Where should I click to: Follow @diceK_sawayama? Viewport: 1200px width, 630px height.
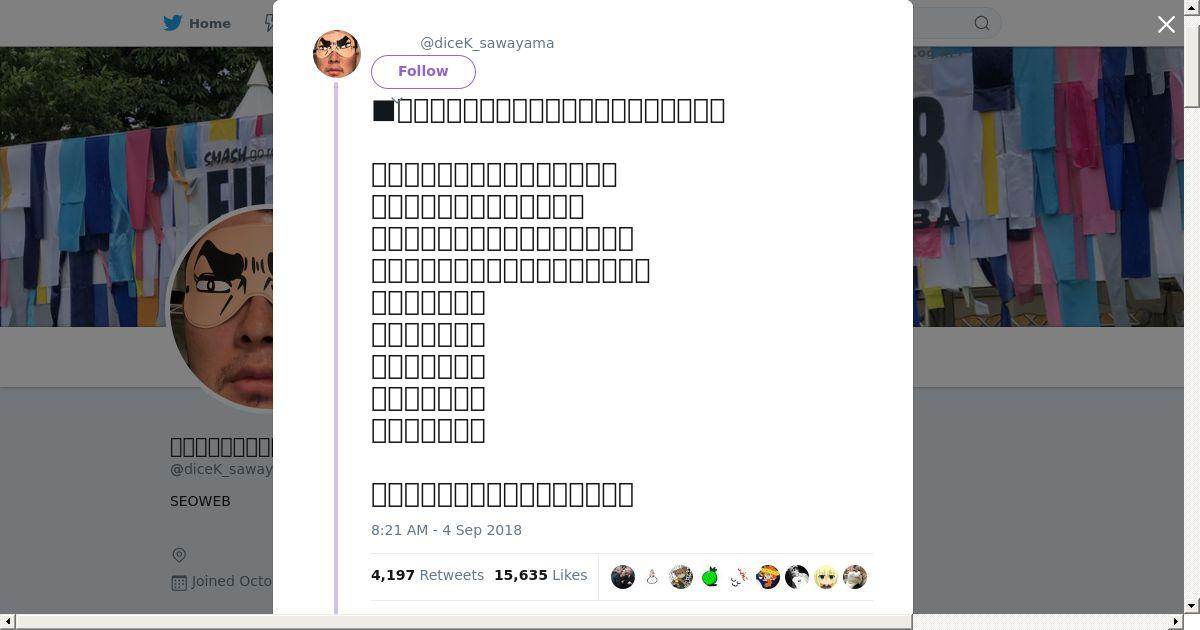click(x=423, y=72)
